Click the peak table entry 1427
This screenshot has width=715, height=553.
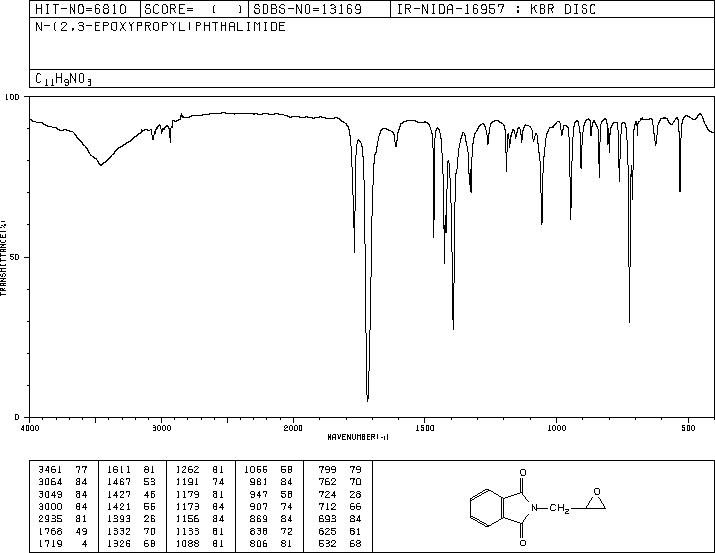119,494
